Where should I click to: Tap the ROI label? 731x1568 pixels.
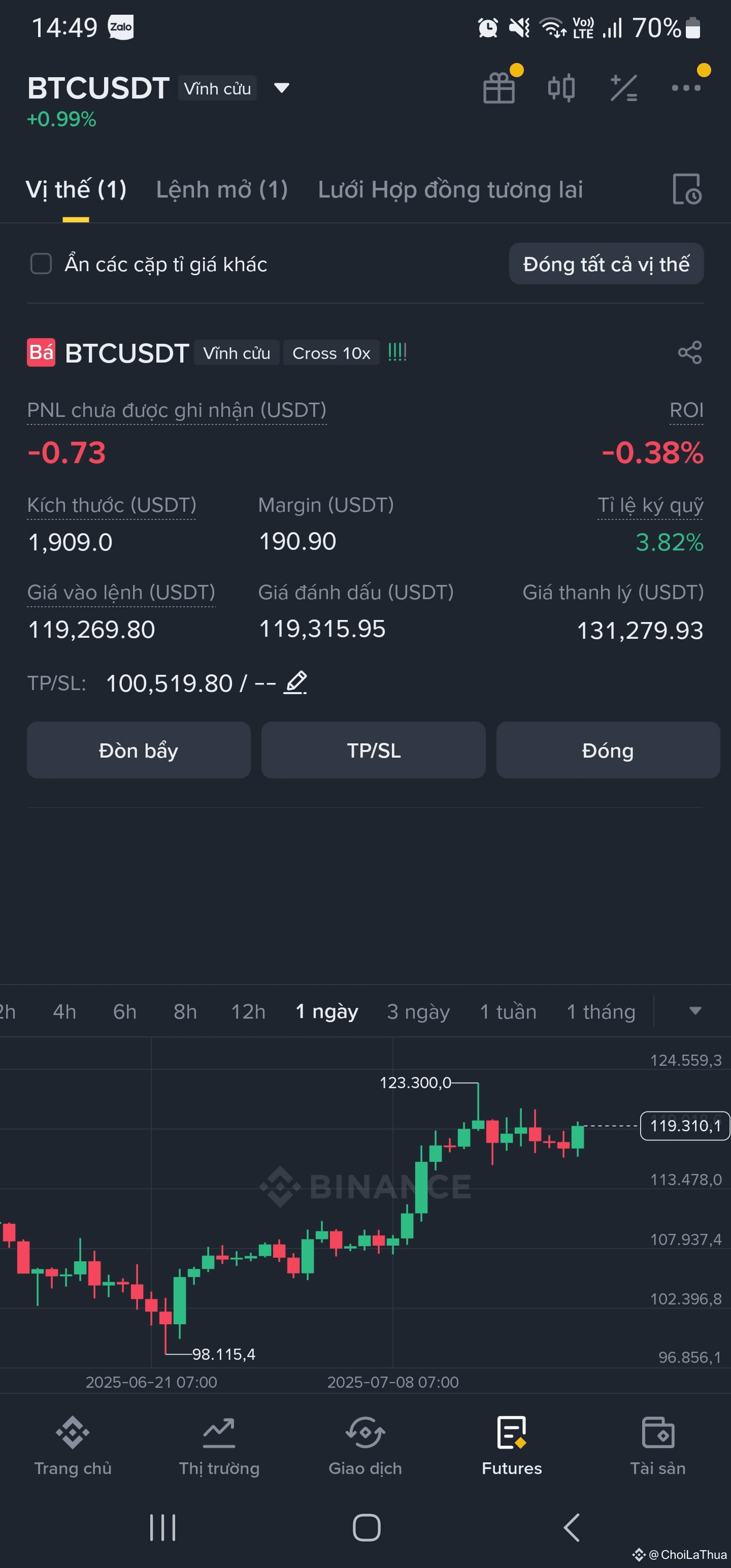[686, 410]
